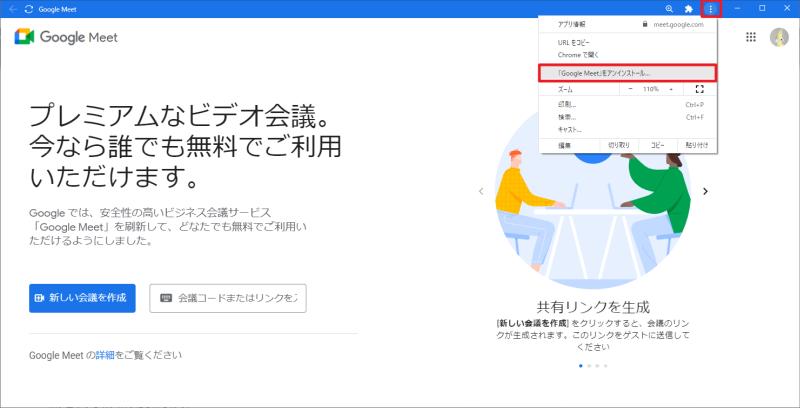Click the 共有リンクを生成 heading

593,308
